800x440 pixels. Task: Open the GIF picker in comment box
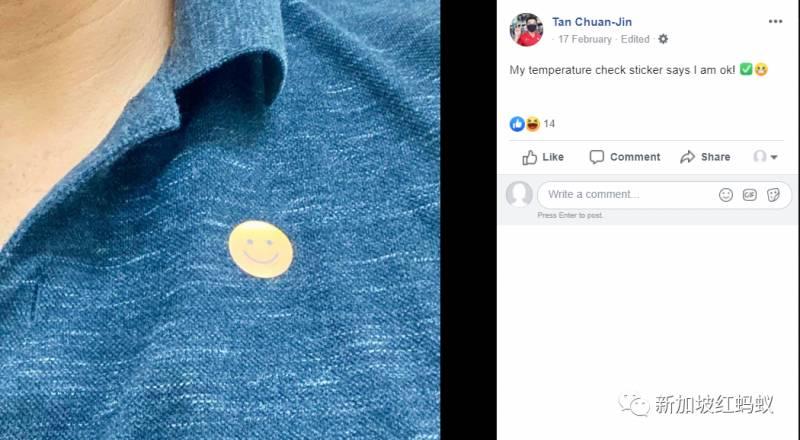(x=749, y=194)
